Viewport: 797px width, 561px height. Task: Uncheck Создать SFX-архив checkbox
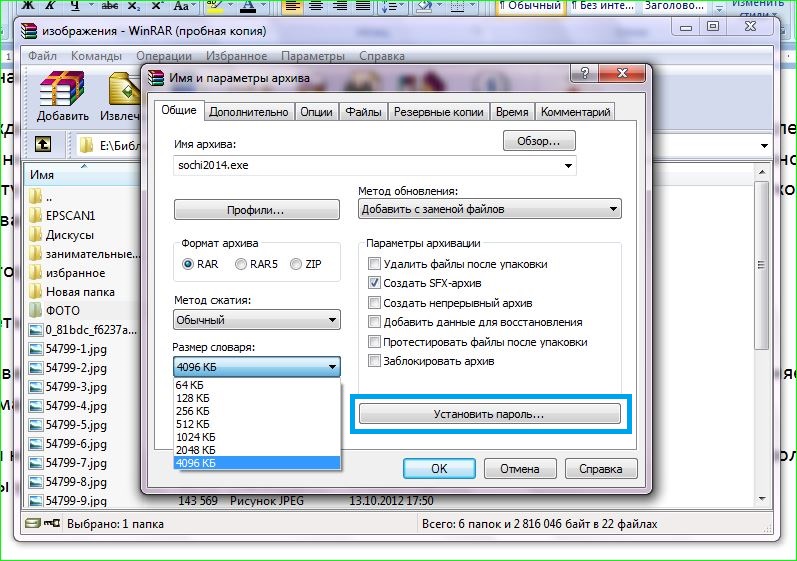pos(374,283)
